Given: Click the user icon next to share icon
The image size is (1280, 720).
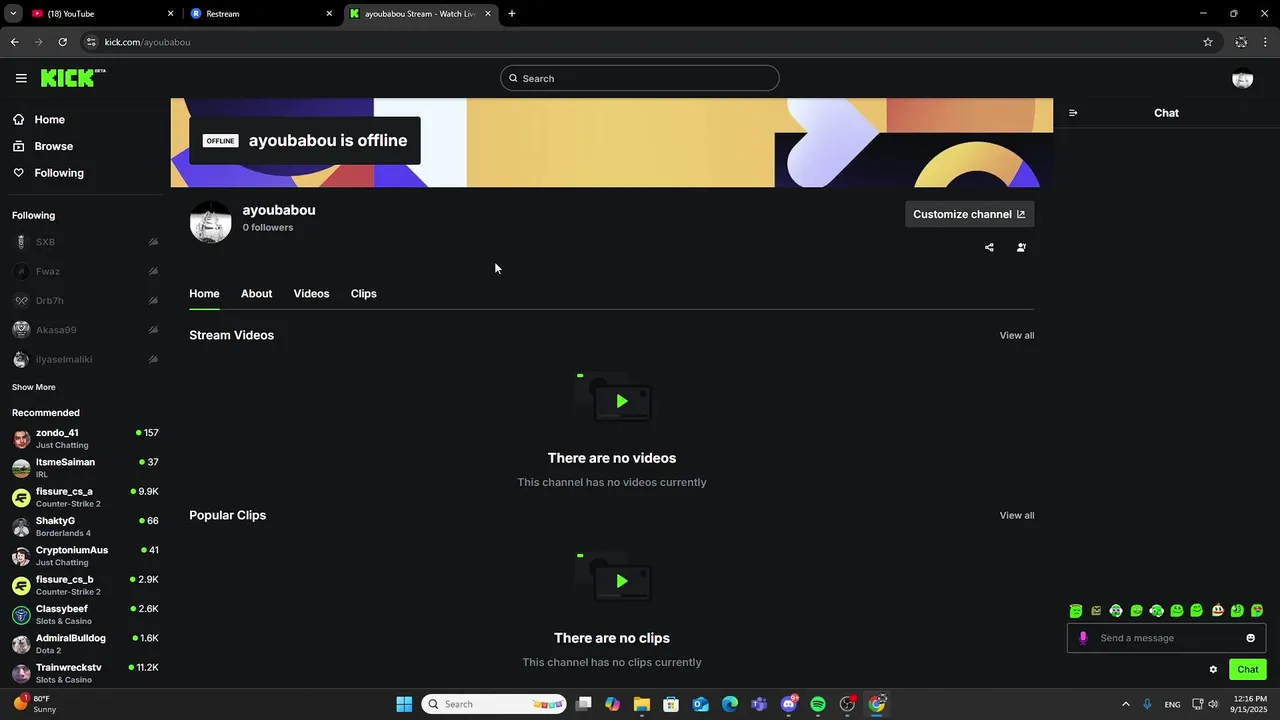Looking at the screenshot, I should coord(1021,247).
